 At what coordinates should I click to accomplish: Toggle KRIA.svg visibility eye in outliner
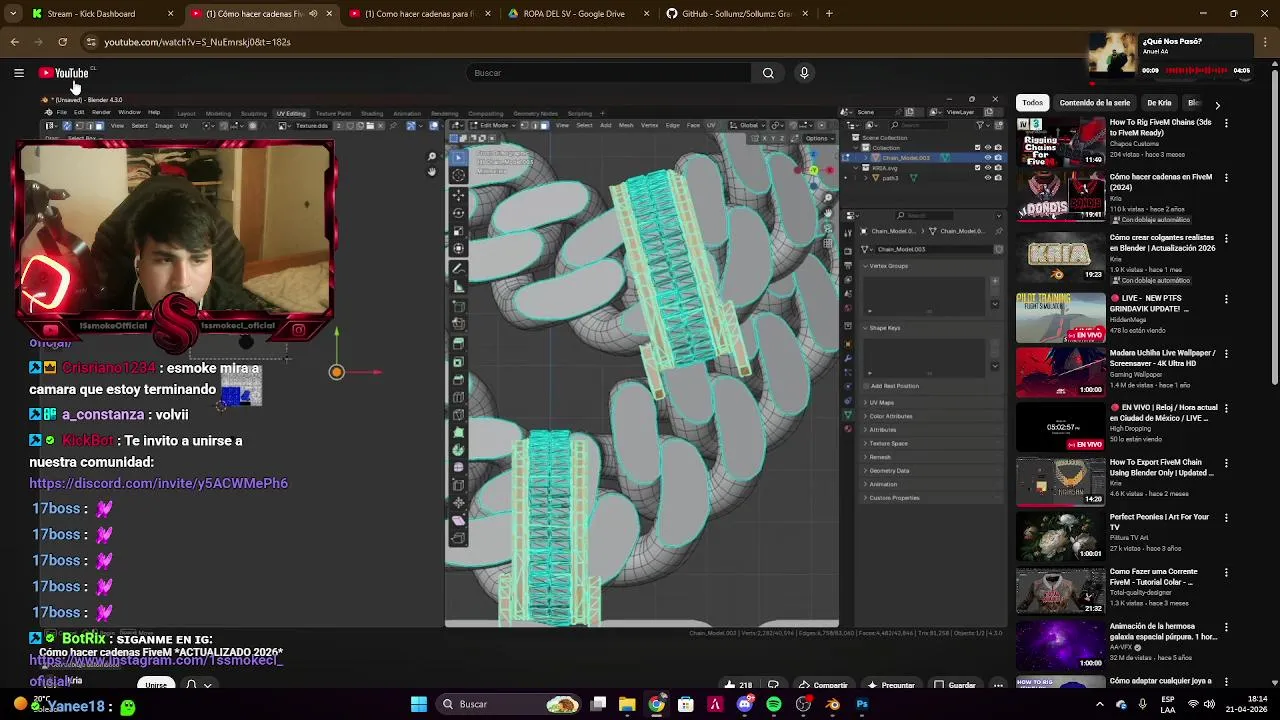(x=988, y=168)
